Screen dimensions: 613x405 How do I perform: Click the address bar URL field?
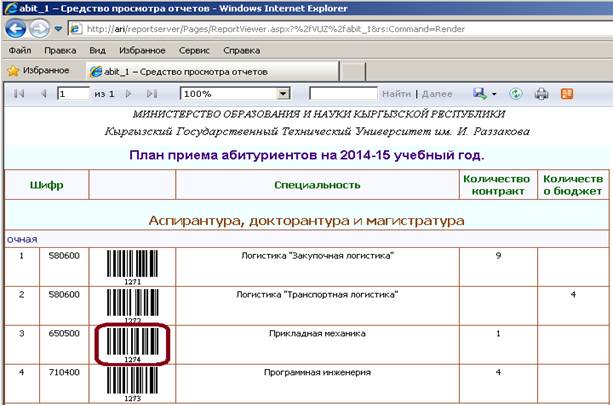point(340,29)
